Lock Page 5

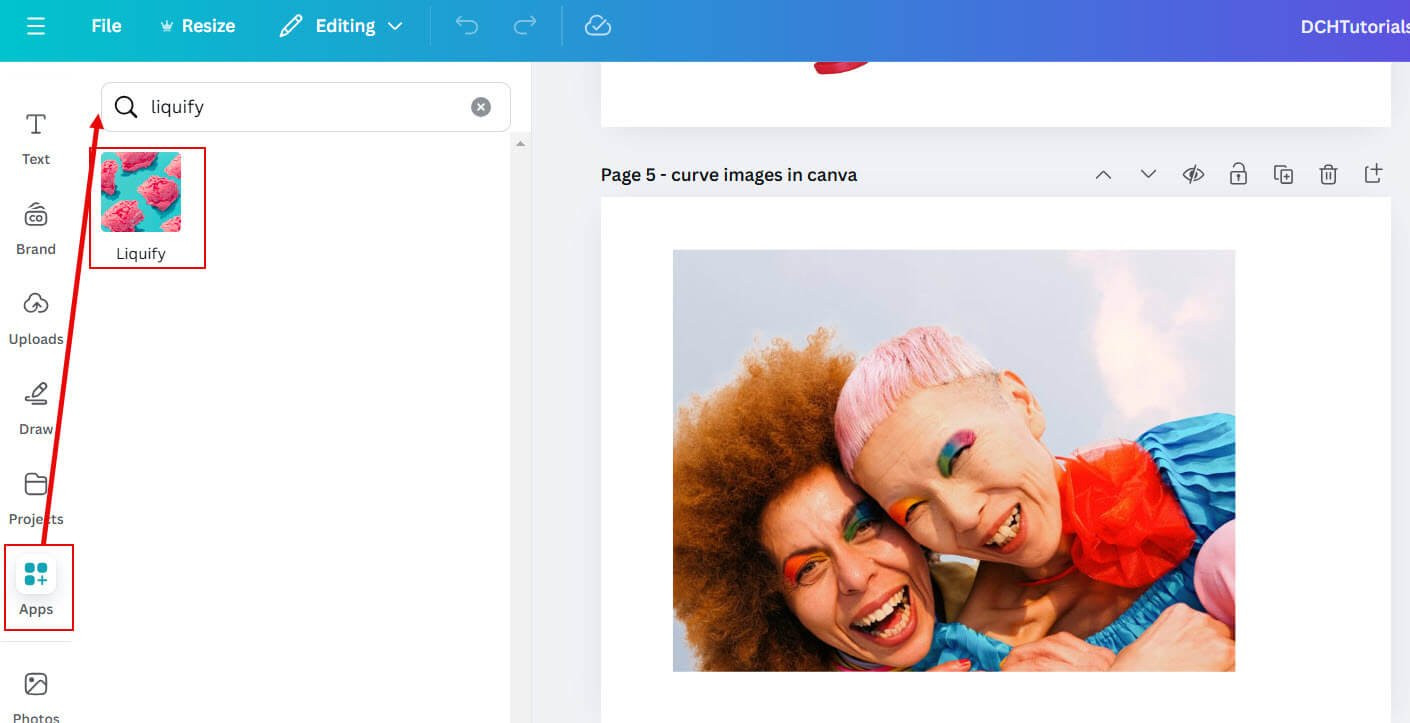click(x=1238, y=175)
